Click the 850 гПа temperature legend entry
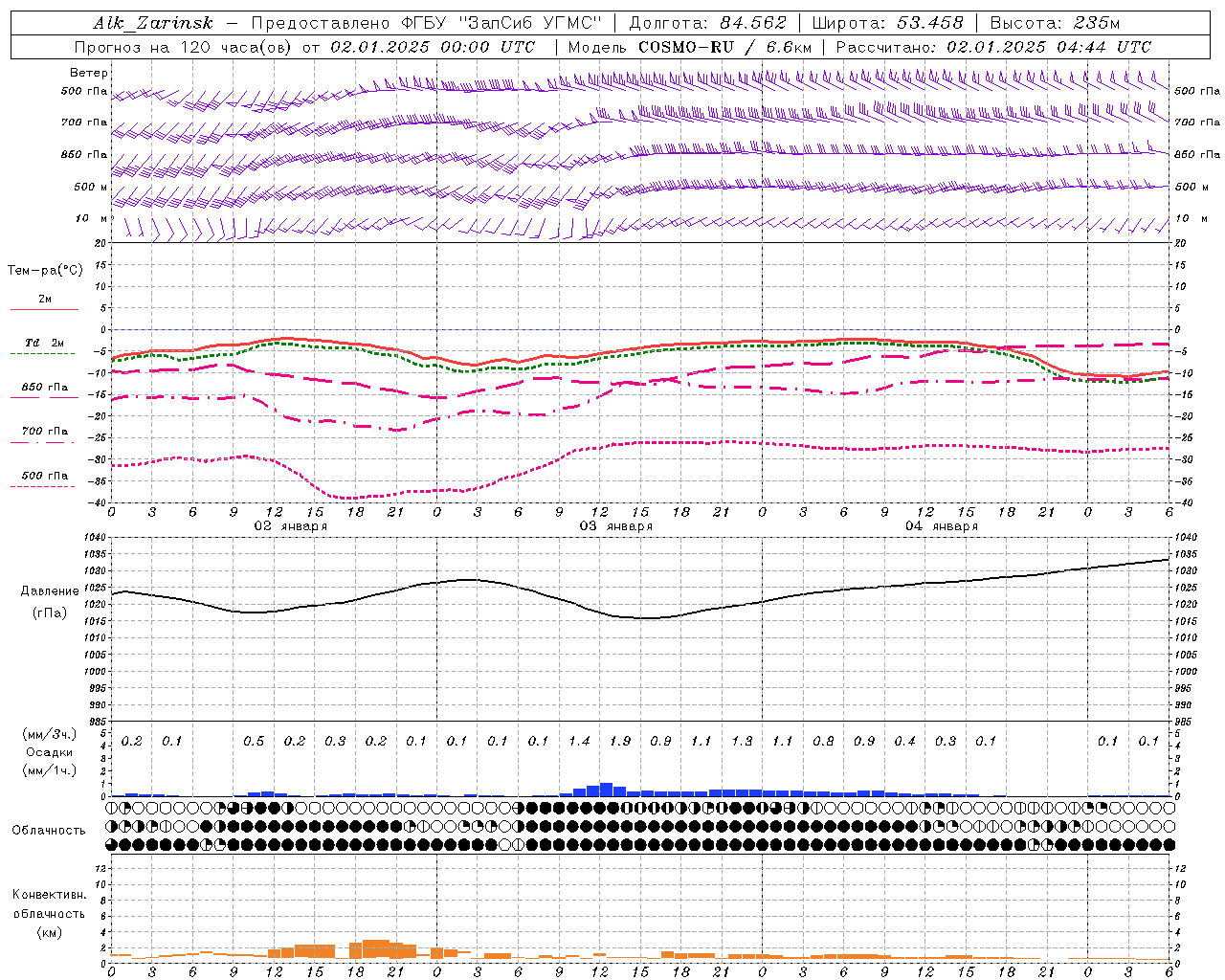The image size is (1225, 980). (x=44, y=388)
